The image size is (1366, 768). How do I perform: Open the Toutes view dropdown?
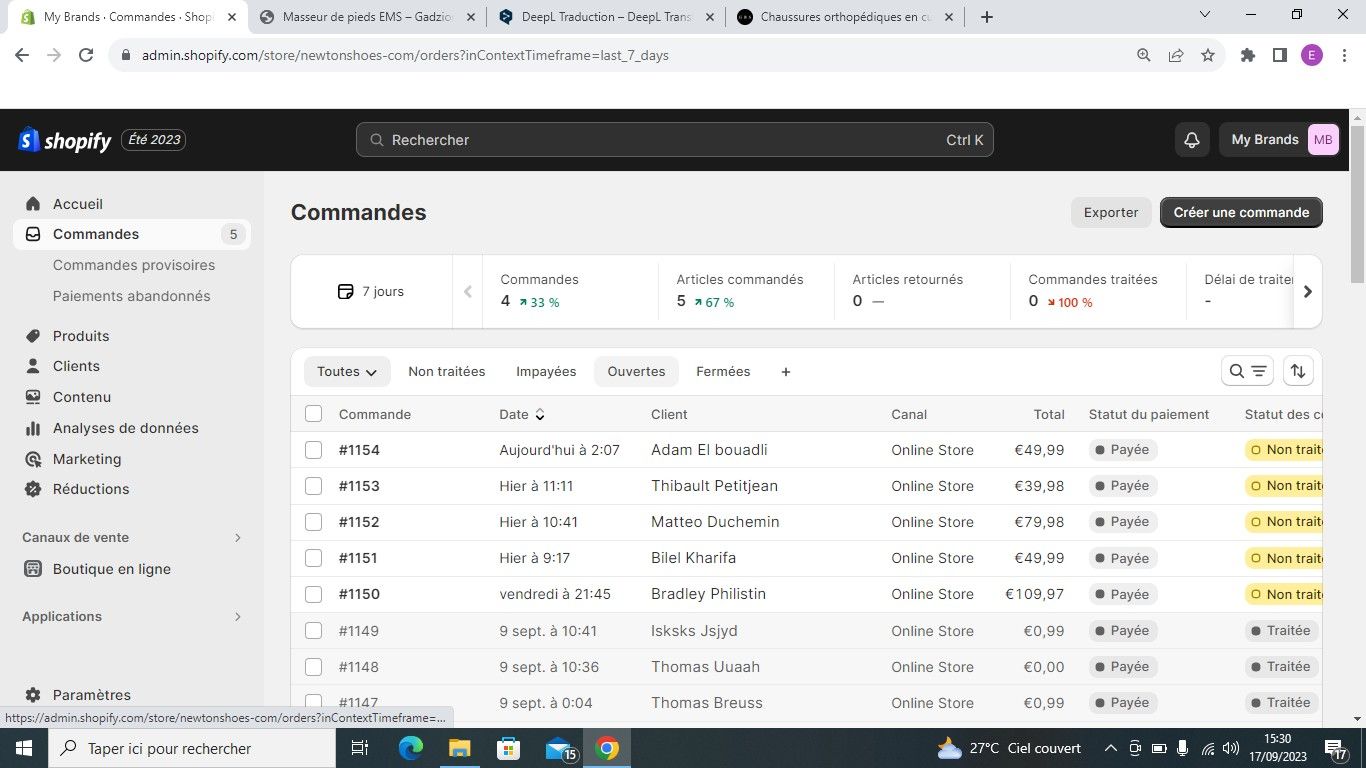[346, 372]
